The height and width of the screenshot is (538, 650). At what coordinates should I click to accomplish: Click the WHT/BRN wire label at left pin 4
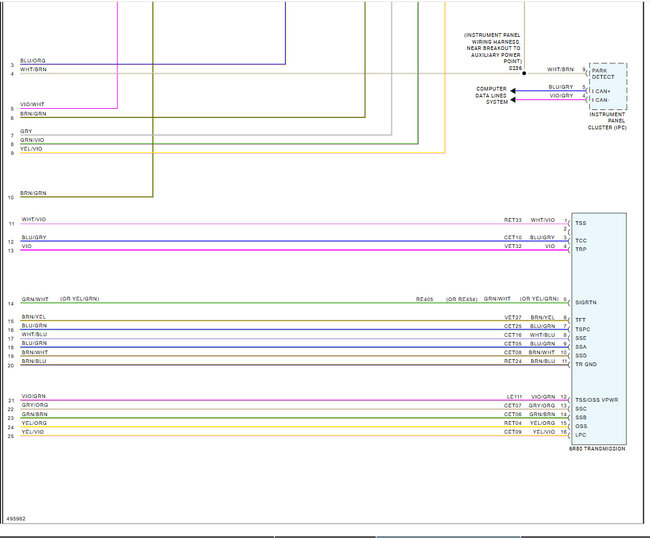[33, 69]
